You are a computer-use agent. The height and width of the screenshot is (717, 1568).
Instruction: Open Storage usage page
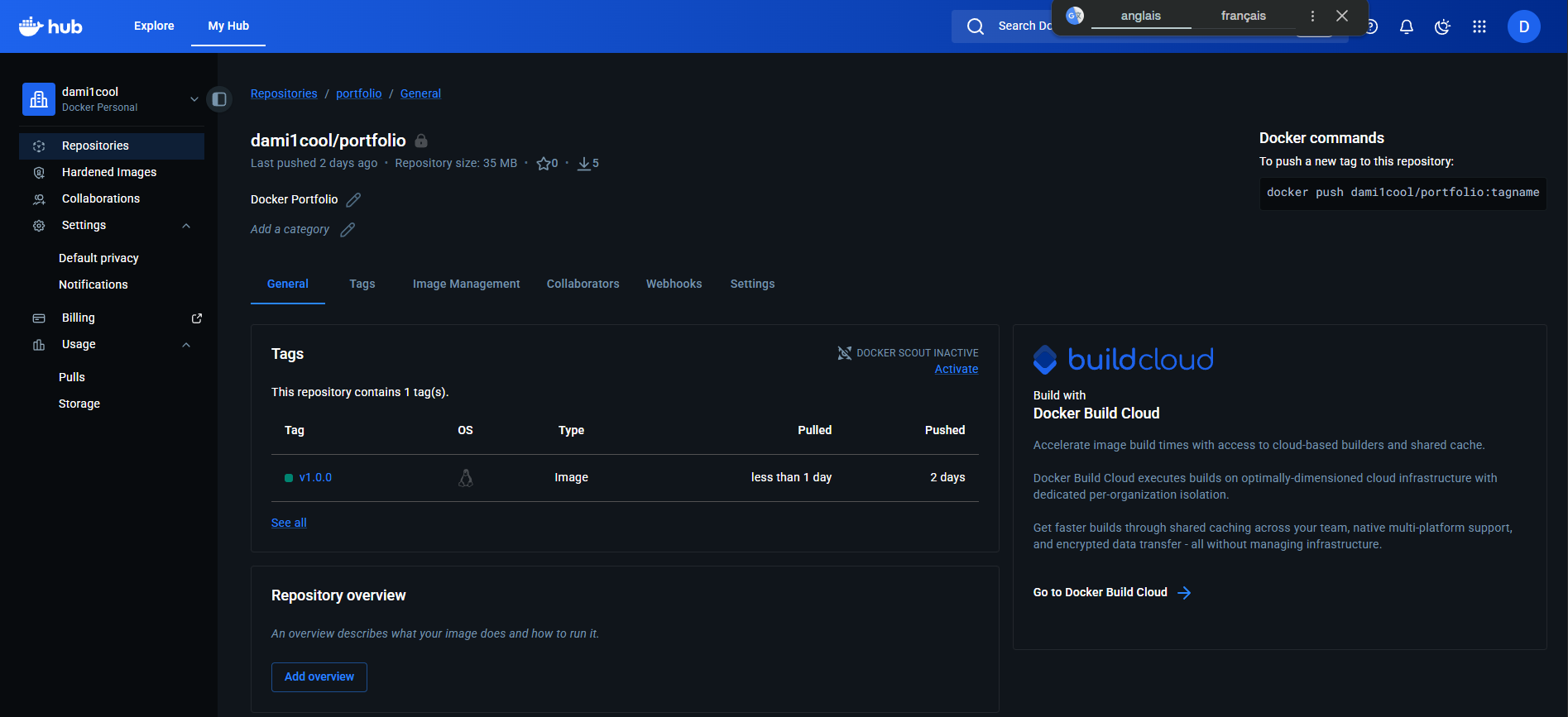click(79, 404)
